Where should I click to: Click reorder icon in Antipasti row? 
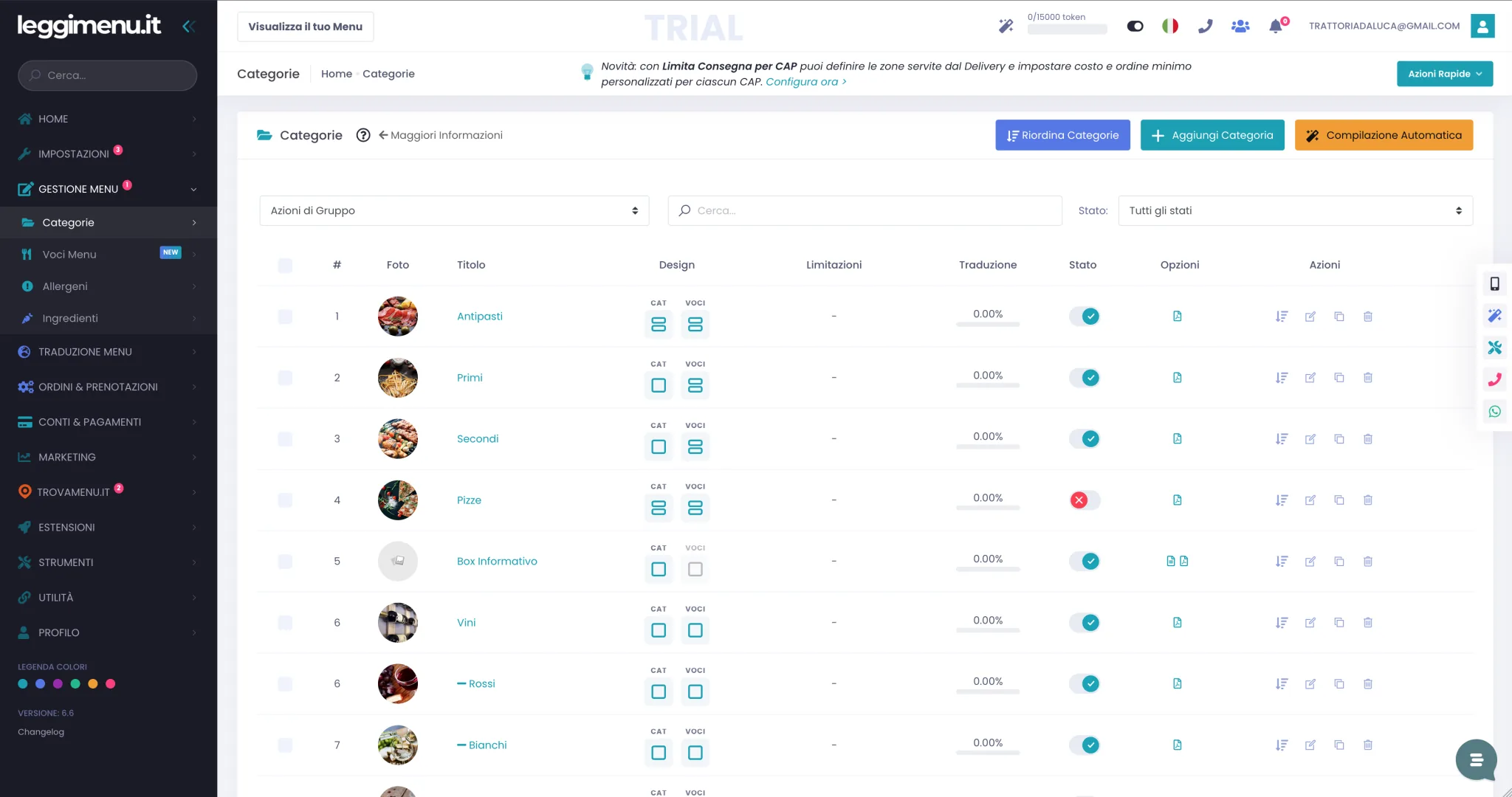pos(1282,317)
